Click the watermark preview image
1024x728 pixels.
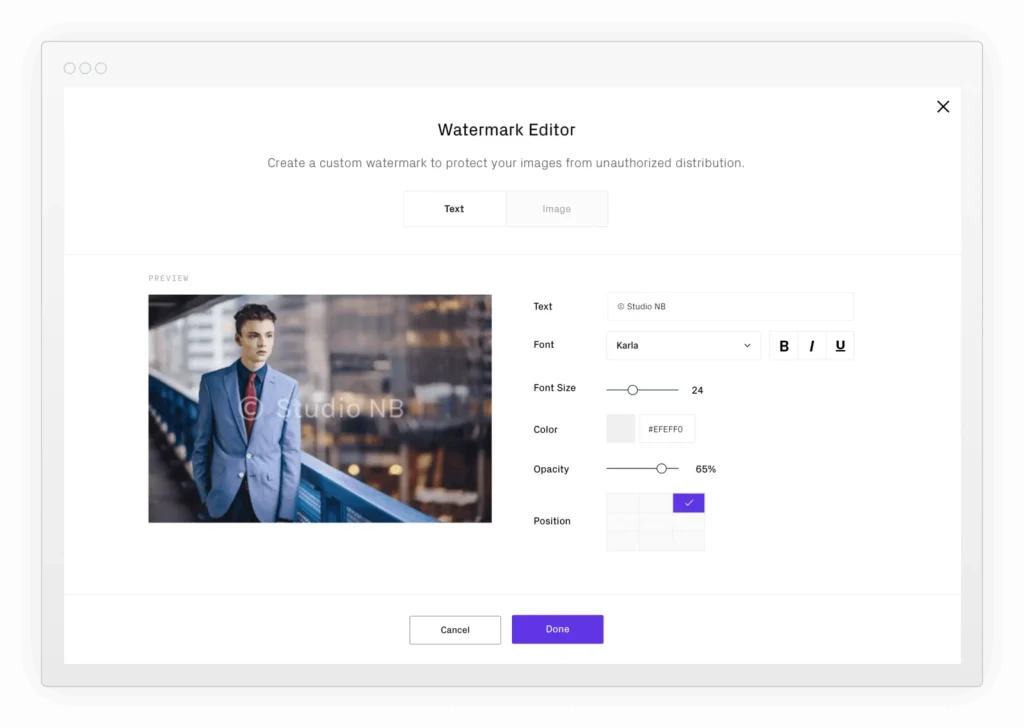[x=320, y=408]
